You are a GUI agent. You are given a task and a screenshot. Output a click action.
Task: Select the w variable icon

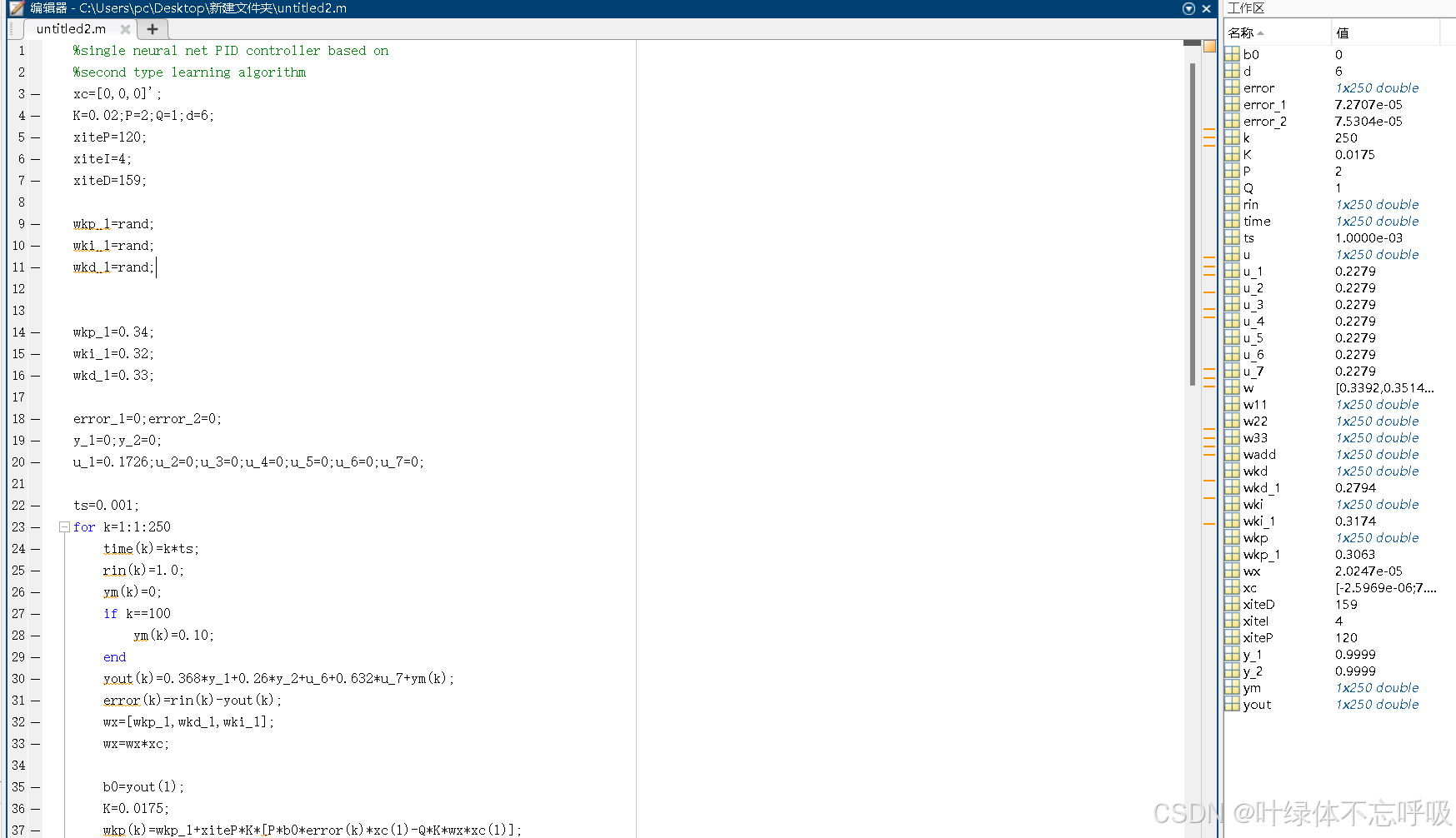coord(1232,387)
